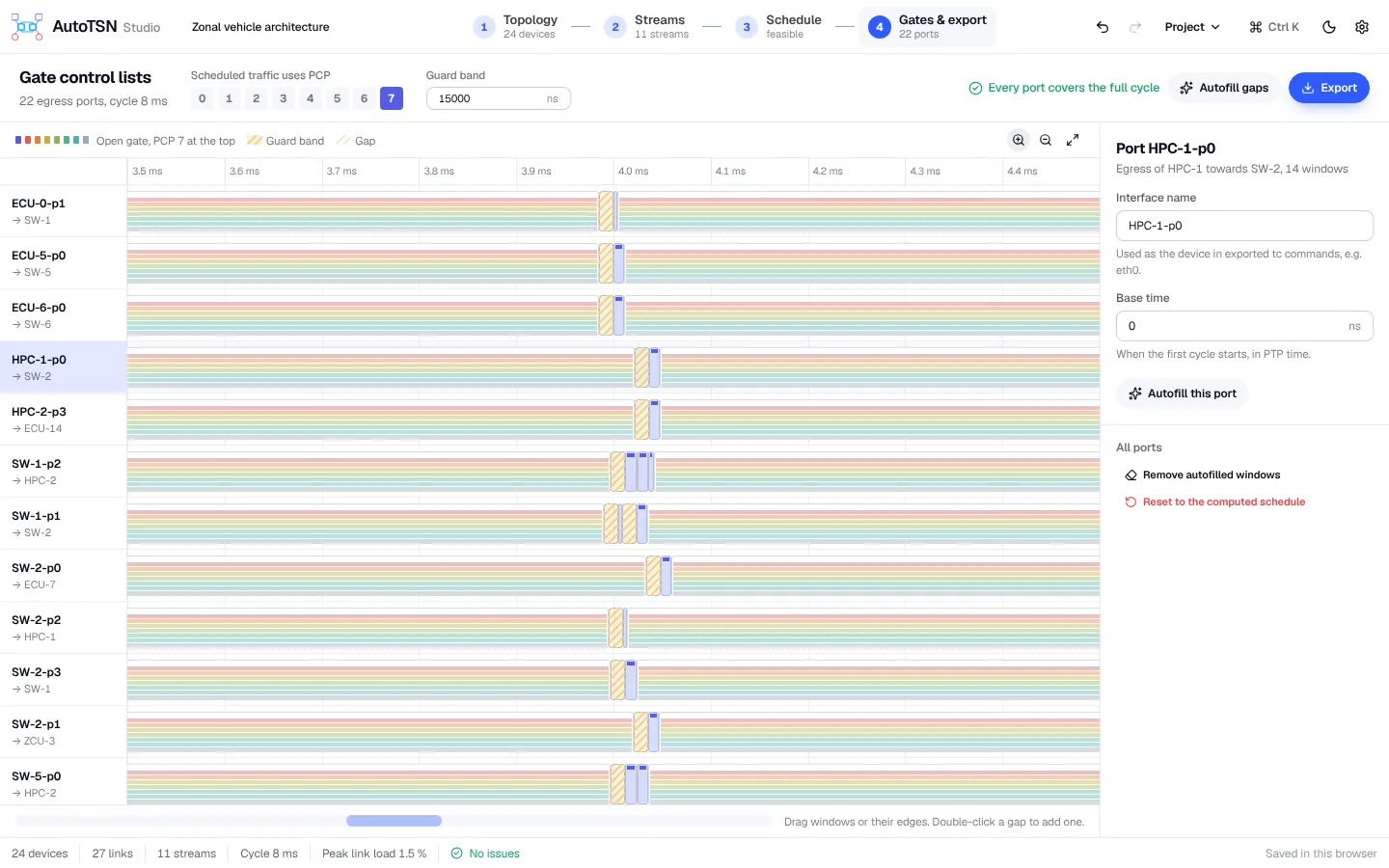
Task: Select PCP 1 for scheduled traffic
Action: [x=229, y=98]
